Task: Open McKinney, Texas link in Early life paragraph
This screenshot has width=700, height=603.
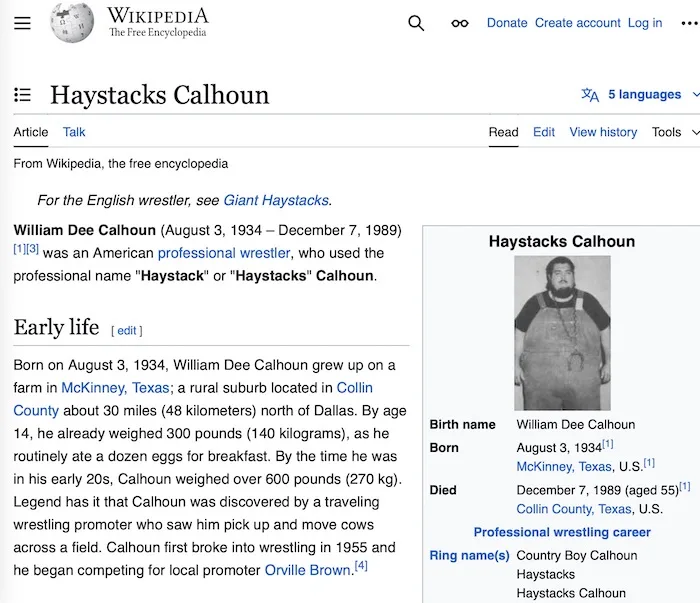Action: [x=115, y=387]
